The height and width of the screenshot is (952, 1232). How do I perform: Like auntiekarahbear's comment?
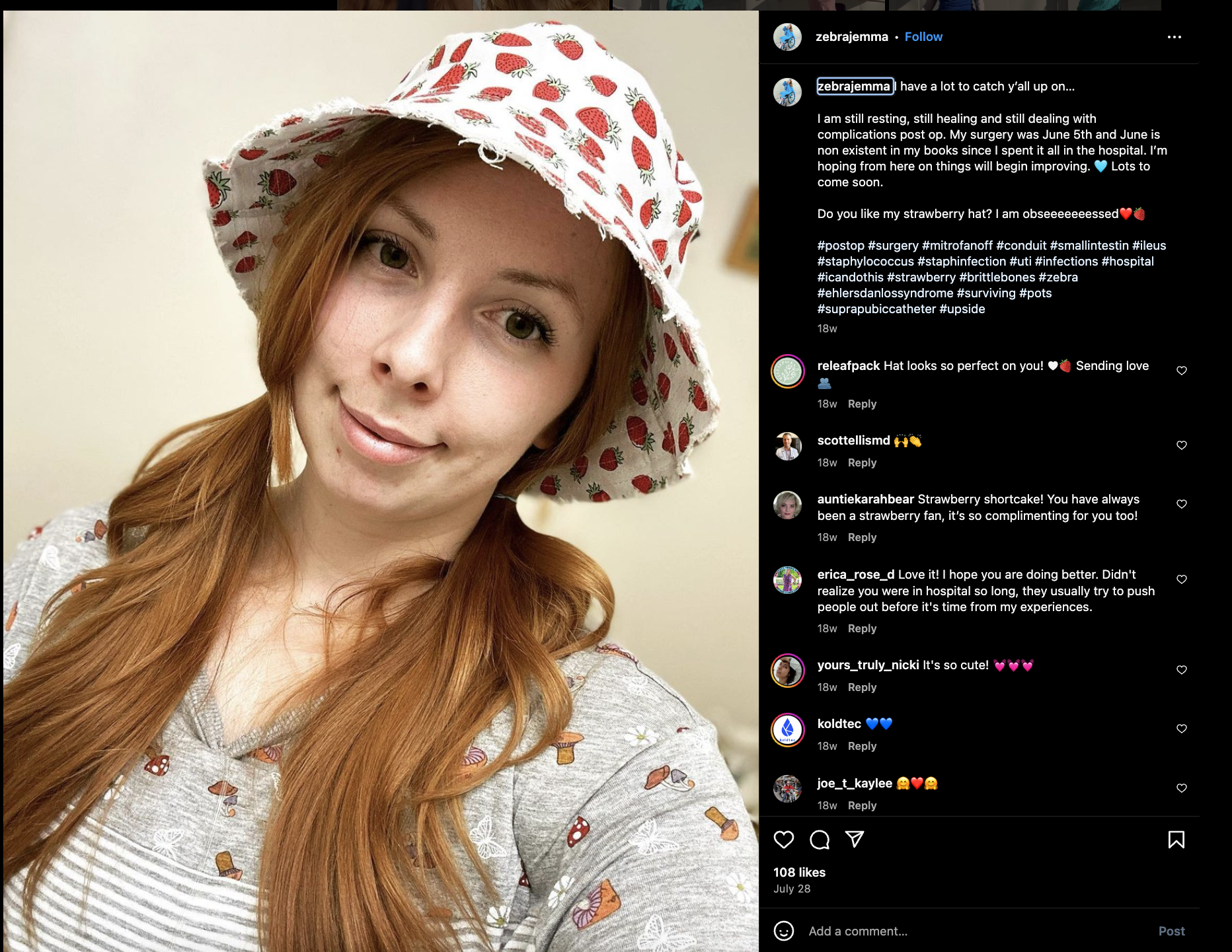pos(1182,504)
